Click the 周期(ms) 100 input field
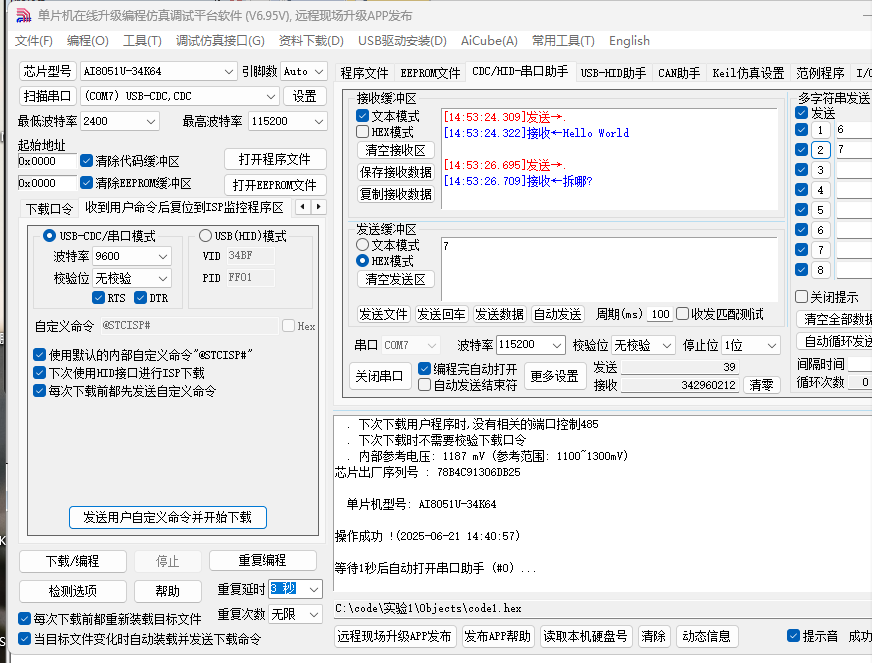This screenshot has height=663, width=872. click(660, 314)
